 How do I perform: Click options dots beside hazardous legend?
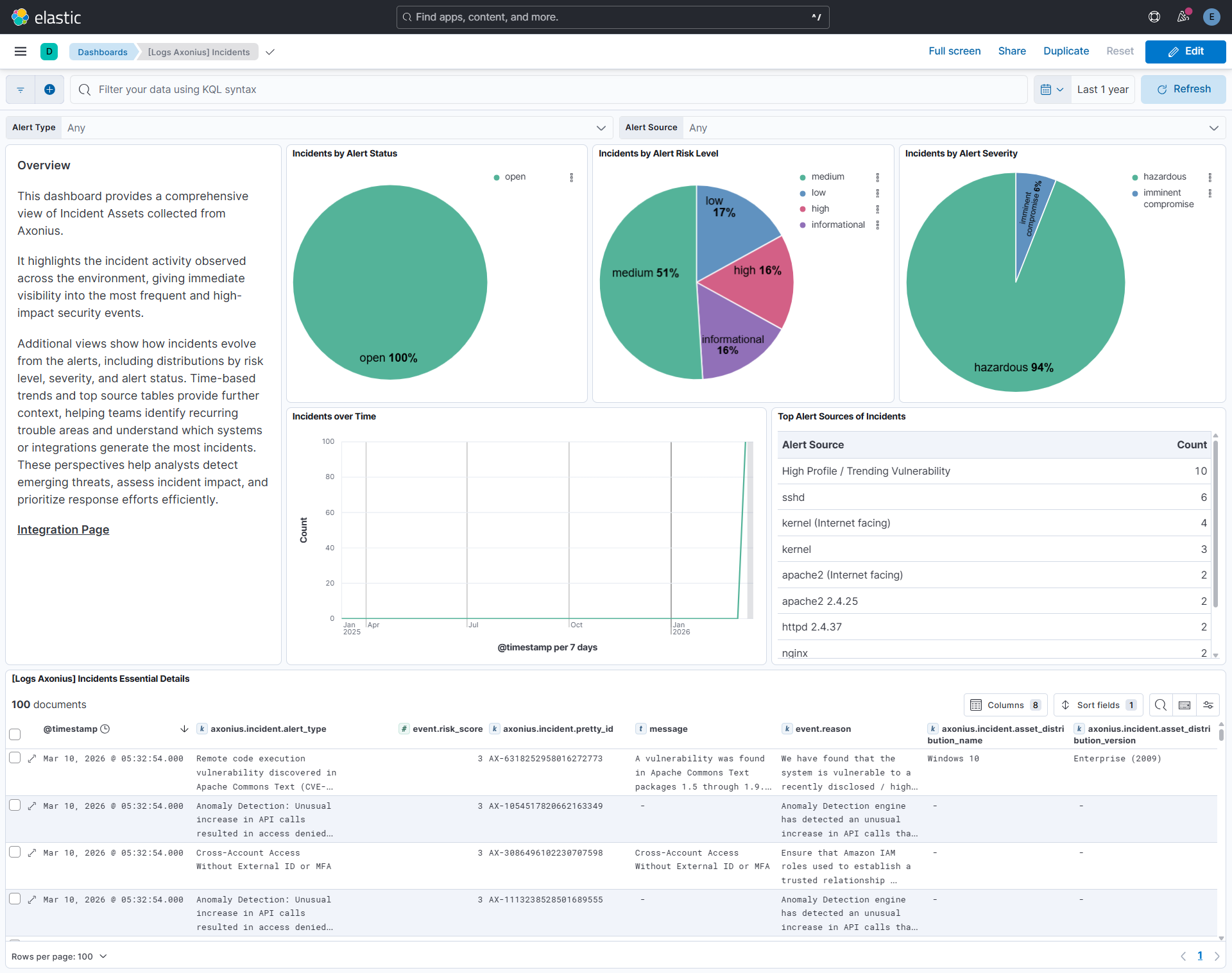click(1210, 178)
